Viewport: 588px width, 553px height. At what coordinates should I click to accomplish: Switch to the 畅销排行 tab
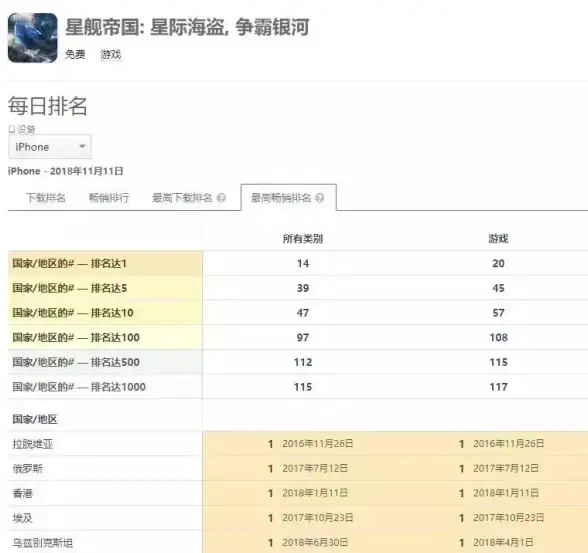[109, 198]
